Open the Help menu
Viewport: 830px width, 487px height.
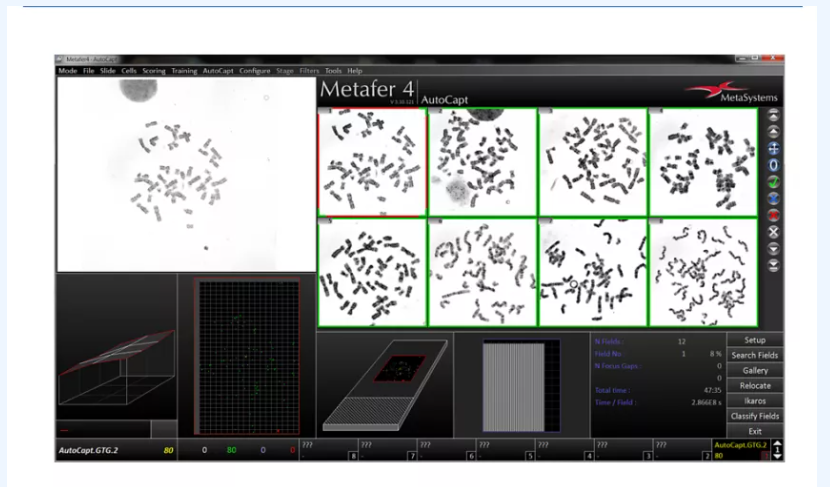tap(355, 70)
